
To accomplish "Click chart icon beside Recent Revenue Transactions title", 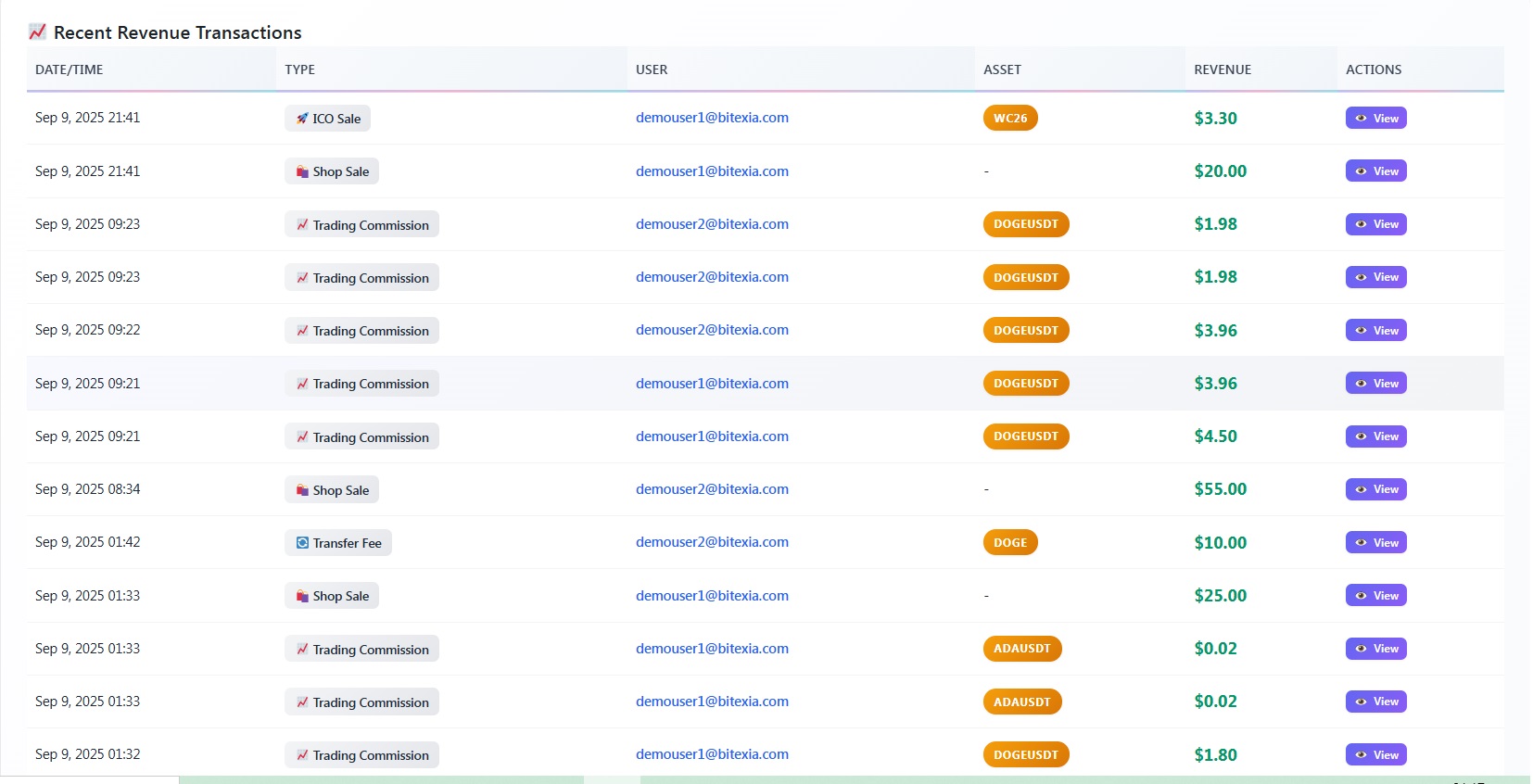I will (37, 32).
